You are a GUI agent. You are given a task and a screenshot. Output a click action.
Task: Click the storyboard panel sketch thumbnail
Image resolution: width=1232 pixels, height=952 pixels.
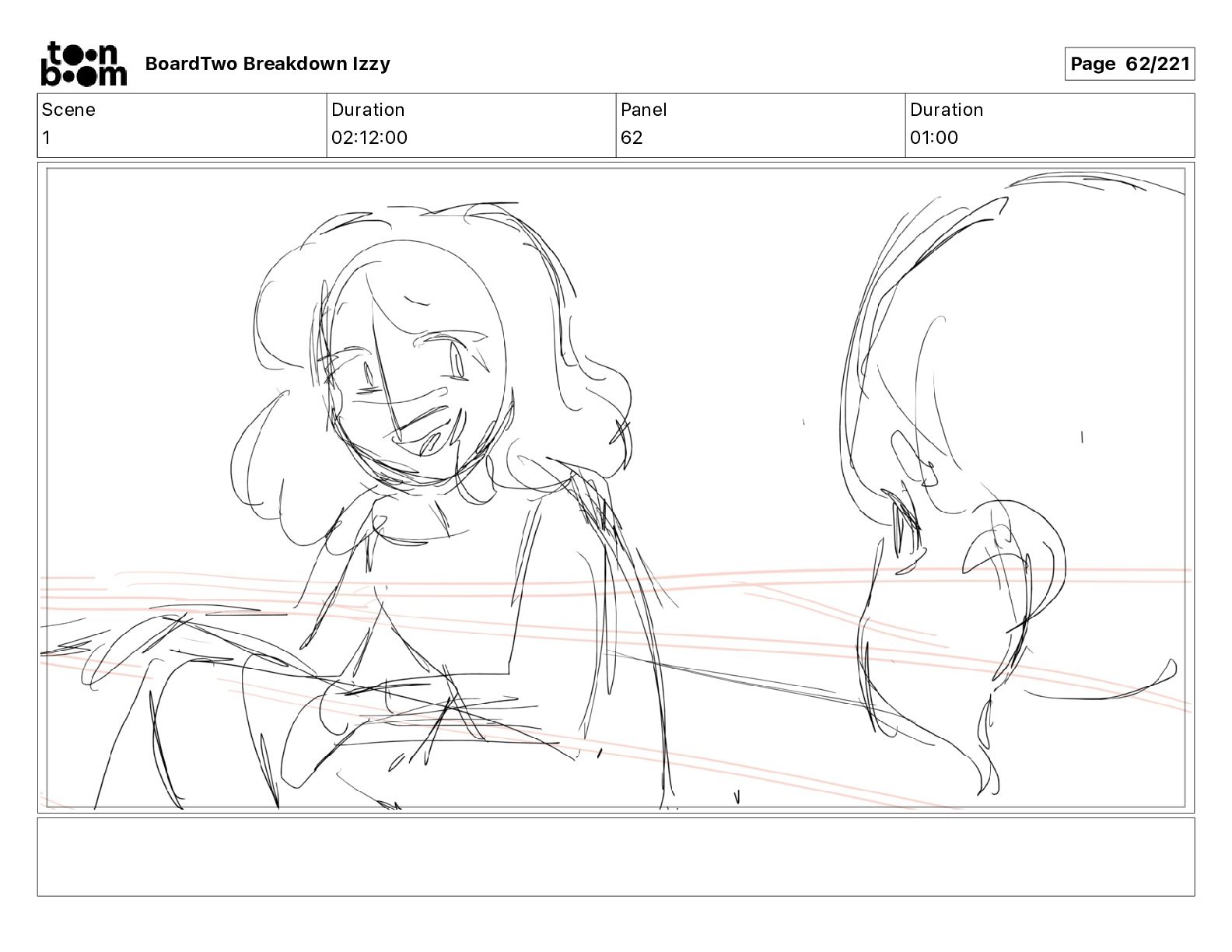point(616,488)
